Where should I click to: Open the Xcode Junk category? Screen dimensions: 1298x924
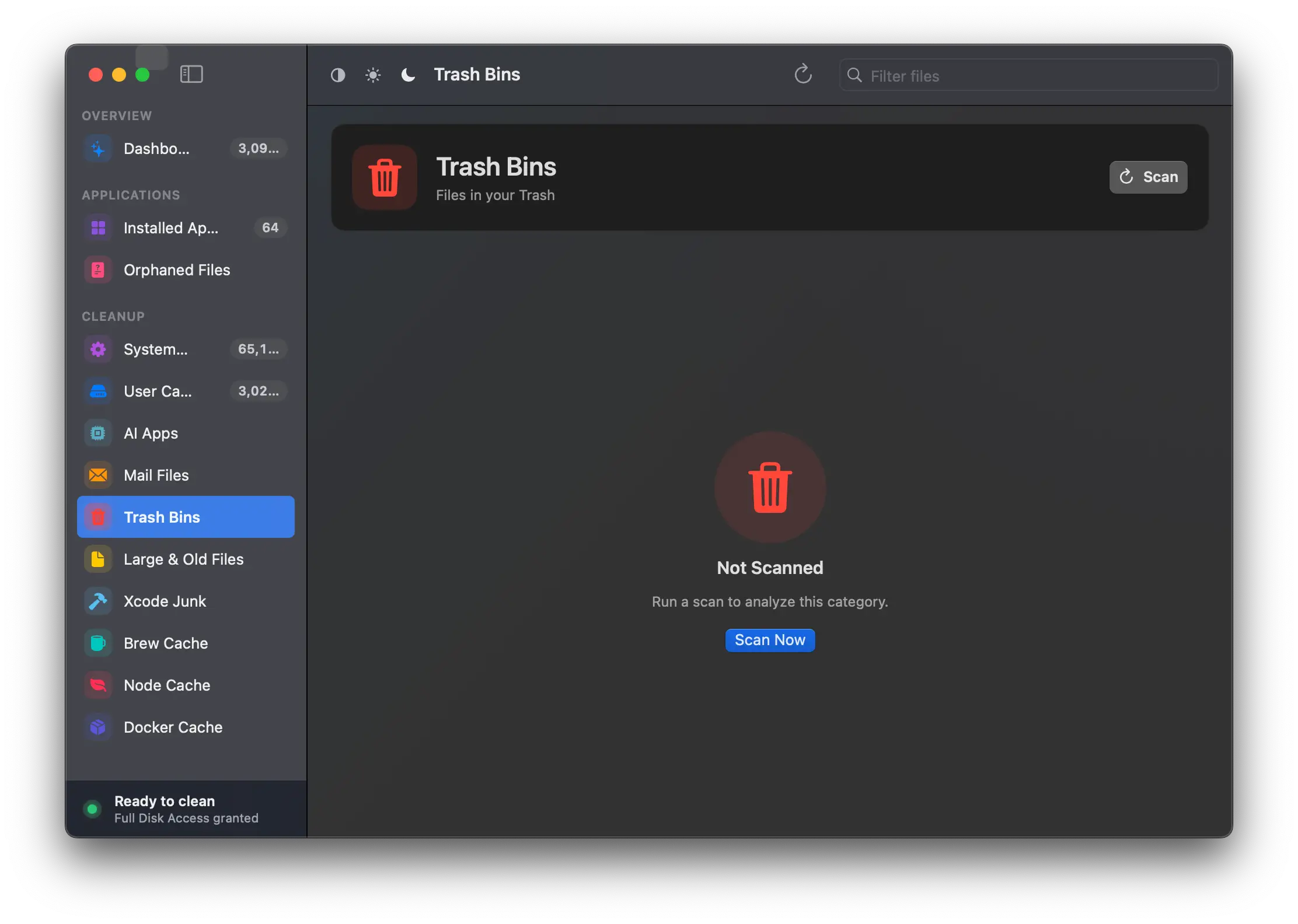[186, 601]
